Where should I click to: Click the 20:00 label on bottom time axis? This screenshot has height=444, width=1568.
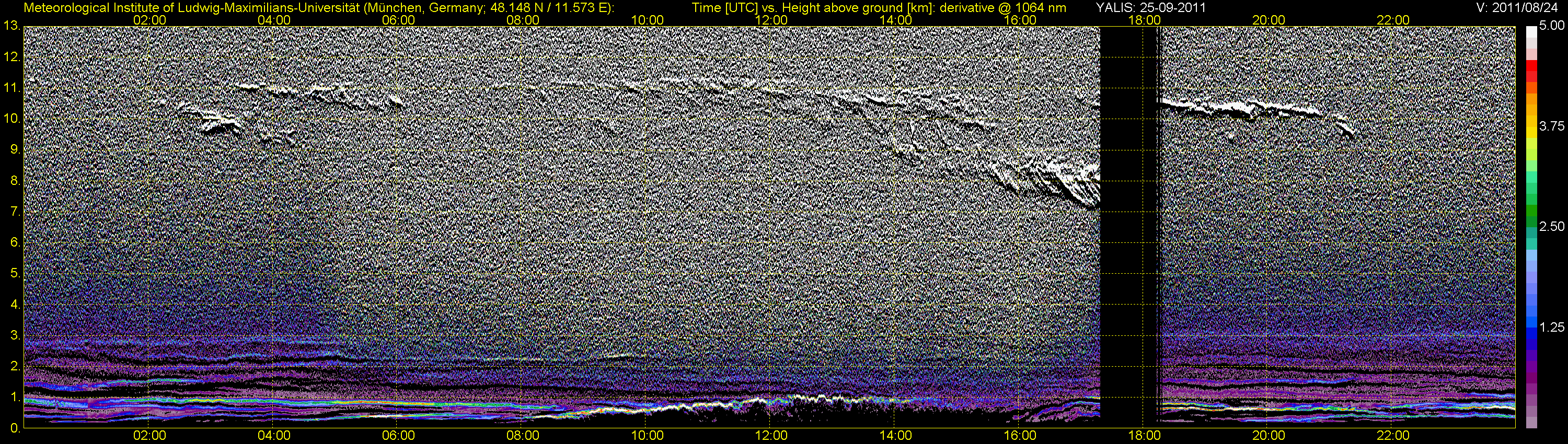(1269, 436)
